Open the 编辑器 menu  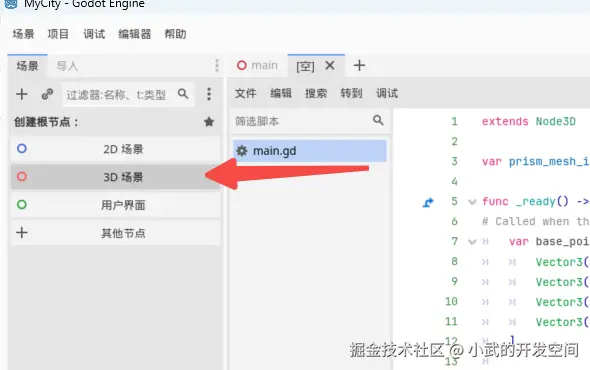click(x=135, y=34)
